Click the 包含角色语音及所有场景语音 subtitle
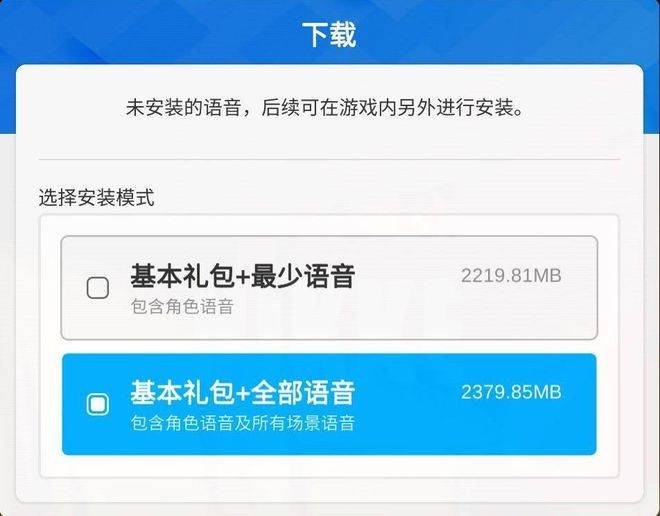660x516 pixels. 242,423
